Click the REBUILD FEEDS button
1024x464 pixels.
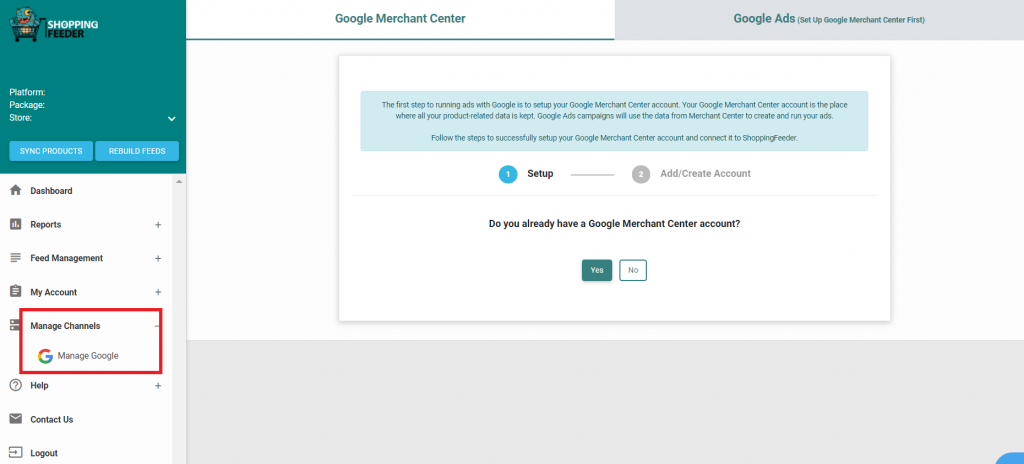click(x=137, y=151)
